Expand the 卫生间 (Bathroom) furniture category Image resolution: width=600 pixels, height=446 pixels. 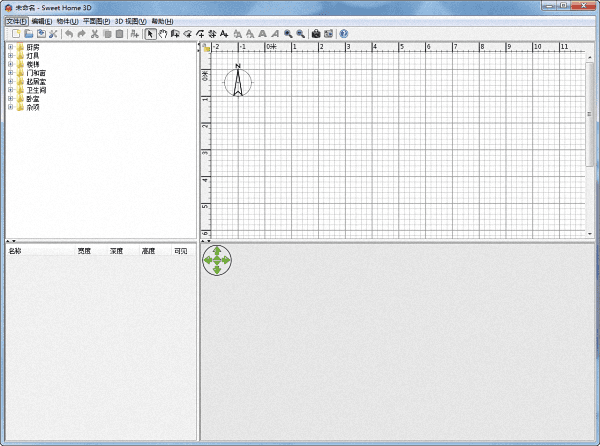click(10, 90)
